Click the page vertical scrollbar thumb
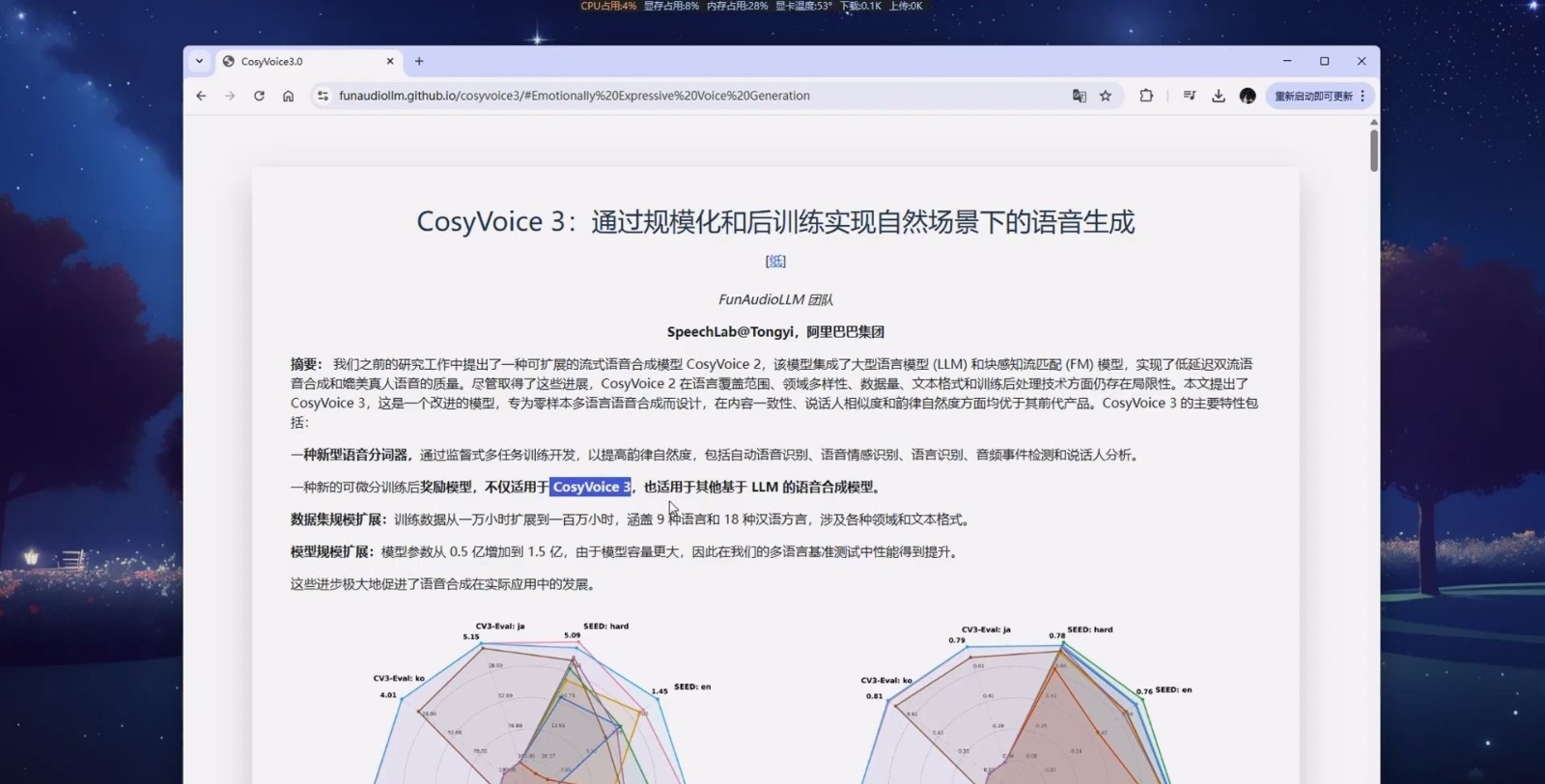The height and width of the screenshot is (784, 1545). [1373, 150]
